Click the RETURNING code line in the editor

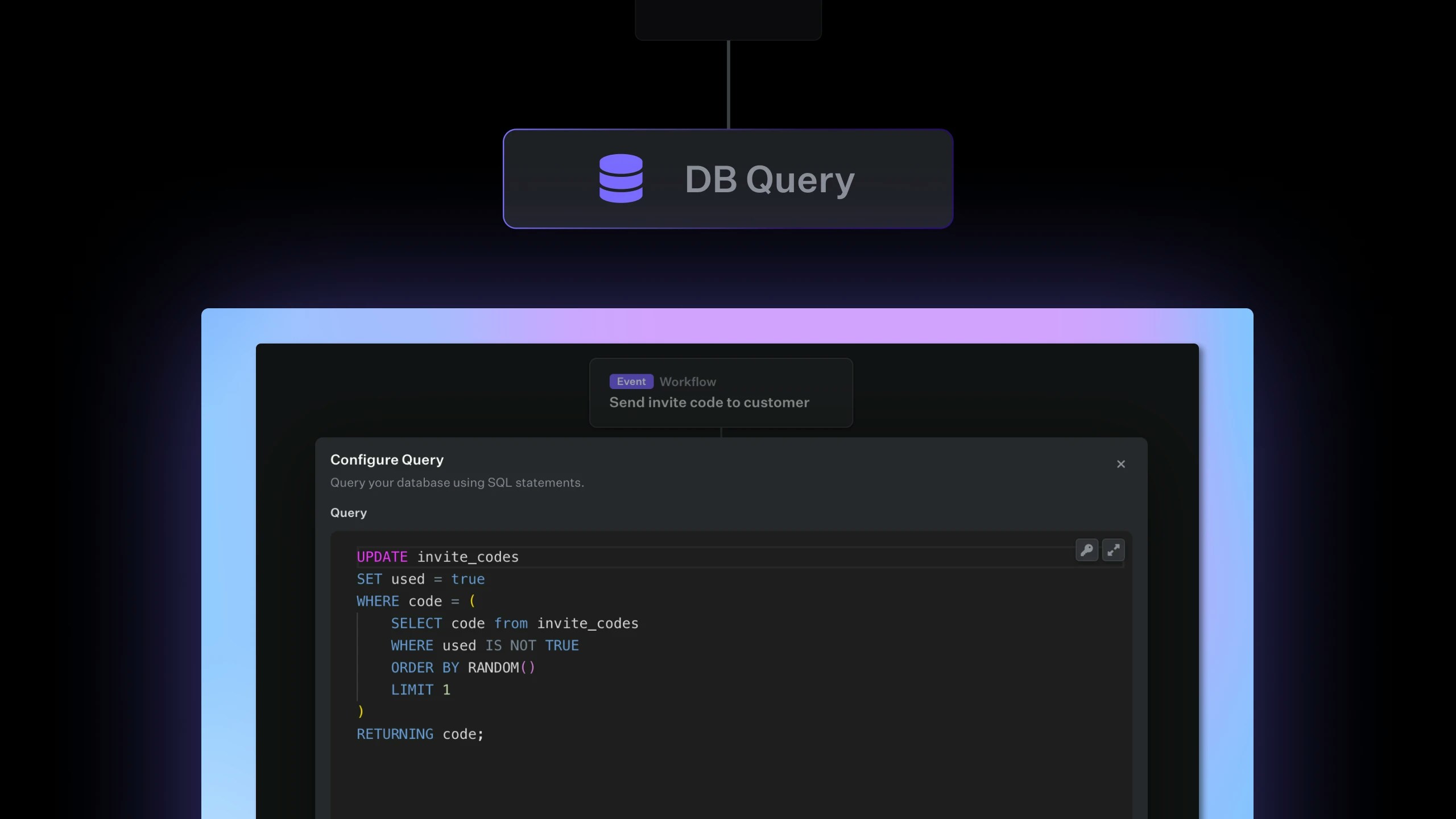point(419,734)
